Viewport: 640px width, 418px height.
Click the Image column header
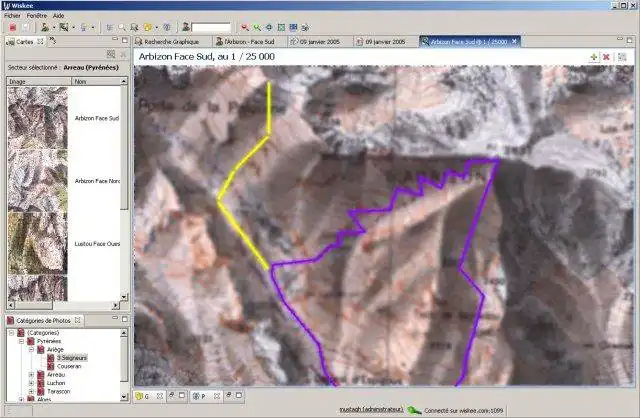click(39, 82)
